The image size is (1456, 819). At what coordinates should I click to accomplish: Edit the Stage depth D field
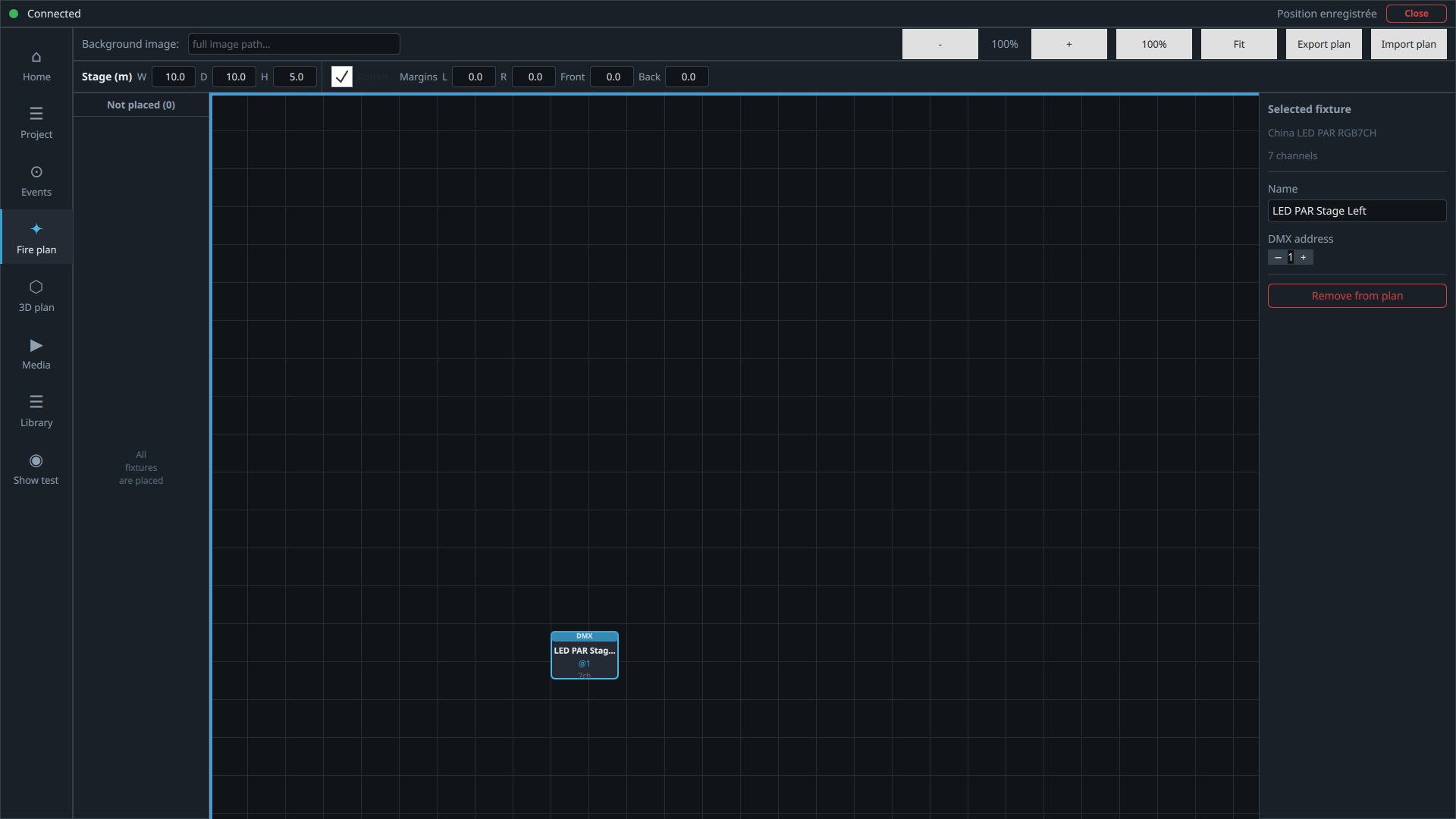click(x=234, y=77)
